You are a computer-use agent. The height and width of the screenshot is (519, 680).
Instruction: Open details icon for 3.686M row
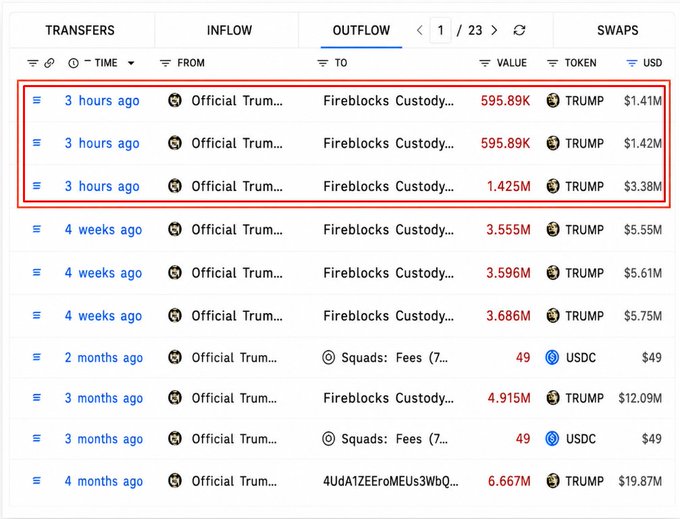tap(37, 315)
